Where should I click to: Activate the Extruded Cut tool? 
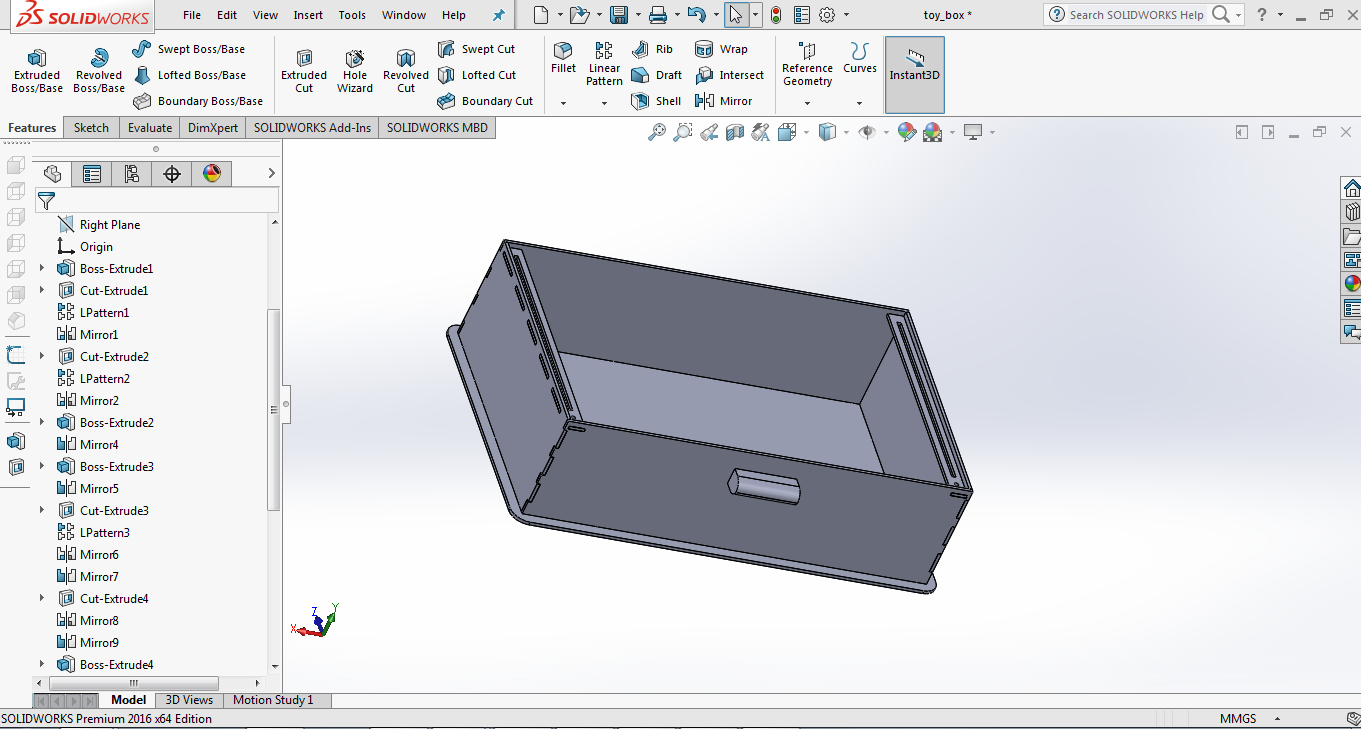pyautogui.click(x=304, y=71)
